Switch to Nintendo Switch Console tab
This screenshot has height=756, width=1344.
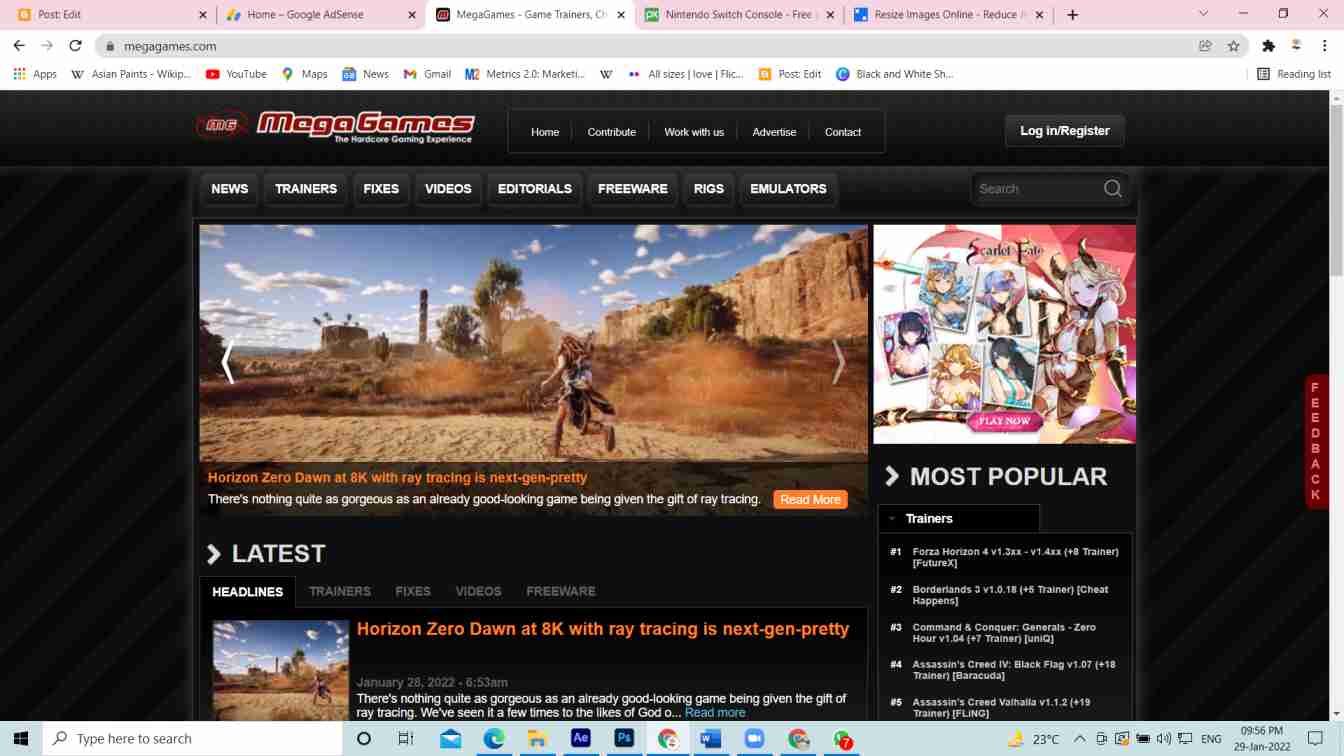tap(740, 15)
